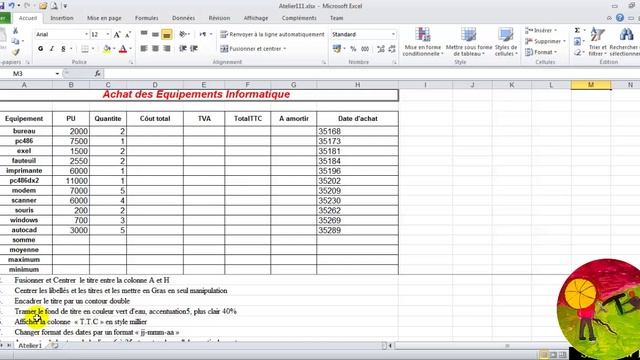640x360 pixels.
Task: Click the Open folder icon in quick access toolbar
Action: tap(43, 6)
